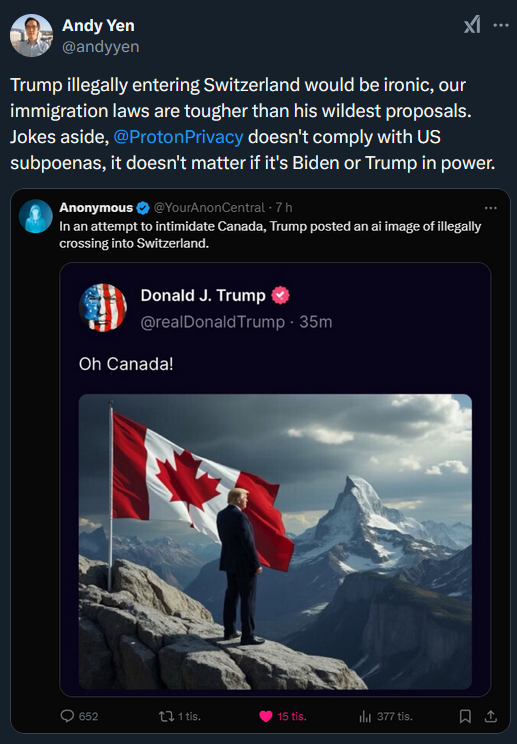This screenshot has height=744, width=517.
Task: Click the Anonymous account avatar
Action: [x=36, y=216]
